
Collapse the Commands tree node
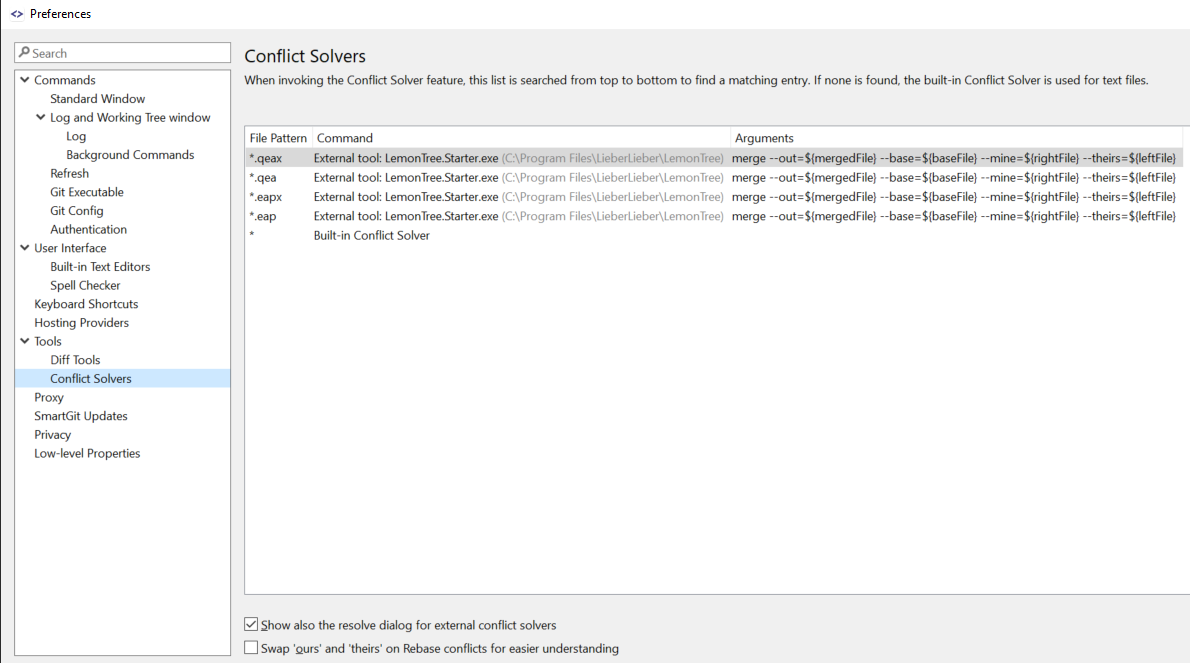click(25, 80)
